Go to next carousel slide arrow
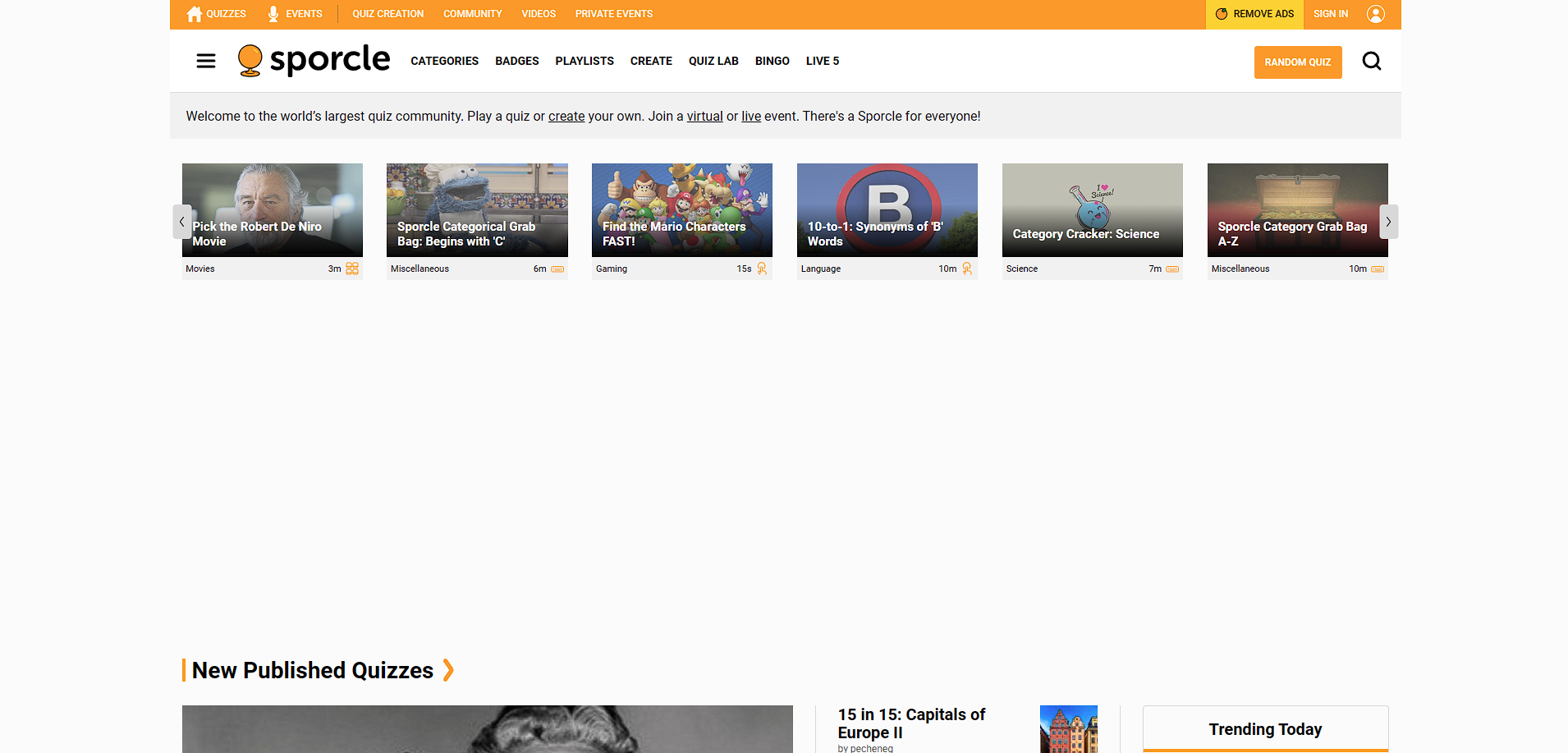Screen dimensions: 1568x753 click(1388, 222)
